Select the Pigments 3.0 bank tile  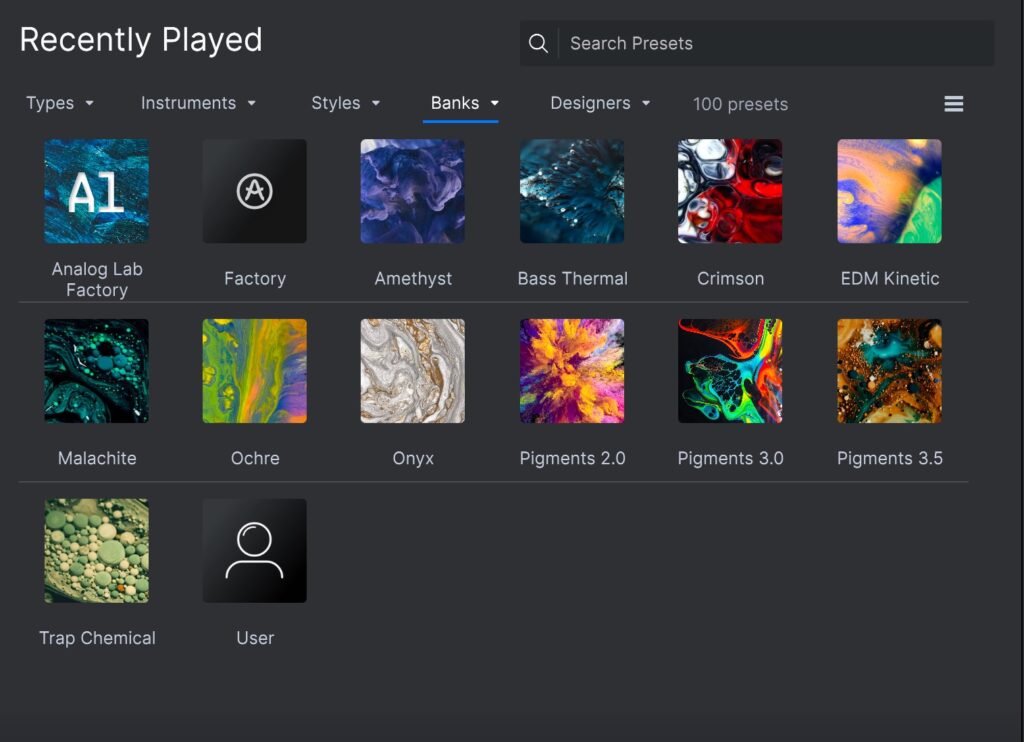tap(730, 371)
